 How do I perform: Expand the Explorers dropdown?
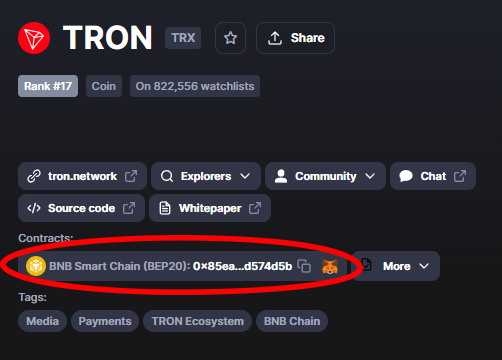(x=206, y=176)
